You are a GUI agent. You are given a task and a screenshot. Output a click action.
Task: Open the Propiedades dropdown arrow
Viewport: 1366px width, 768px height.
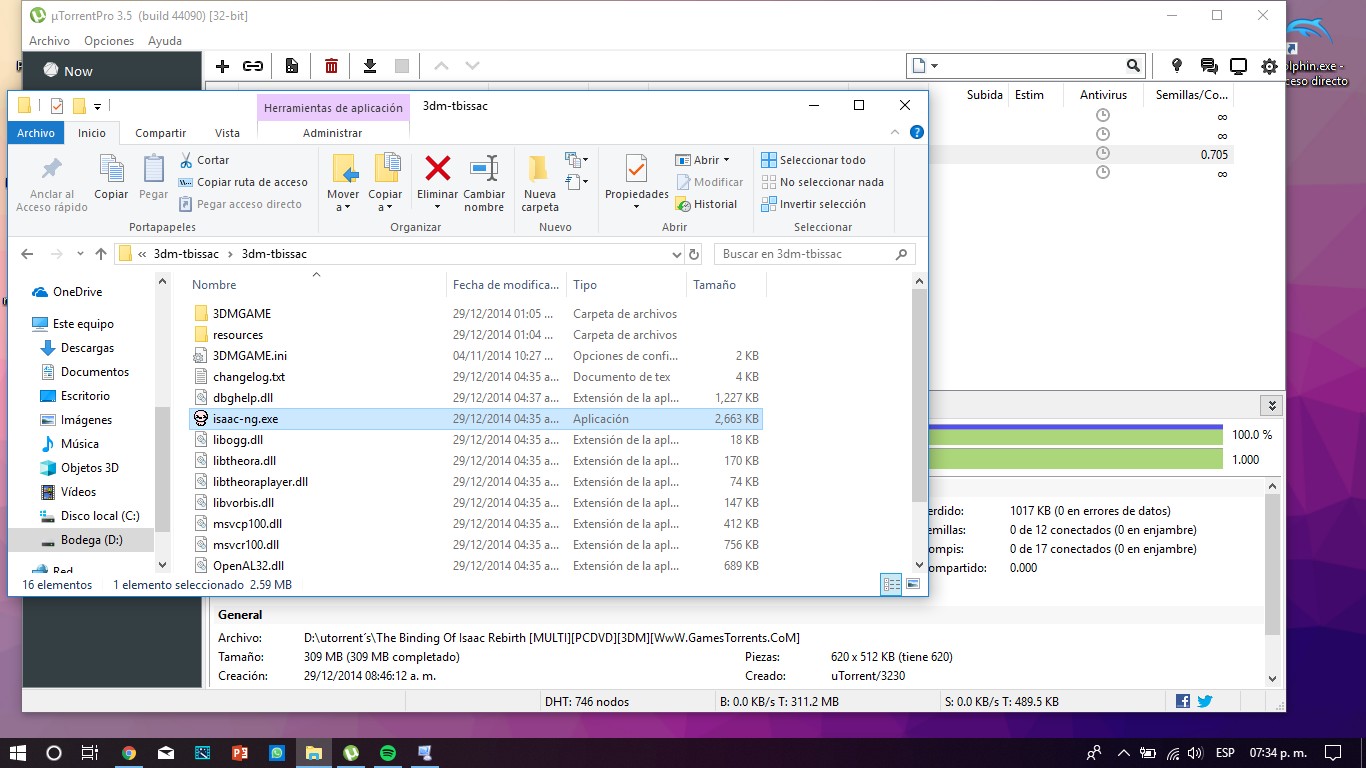[636, 207]
